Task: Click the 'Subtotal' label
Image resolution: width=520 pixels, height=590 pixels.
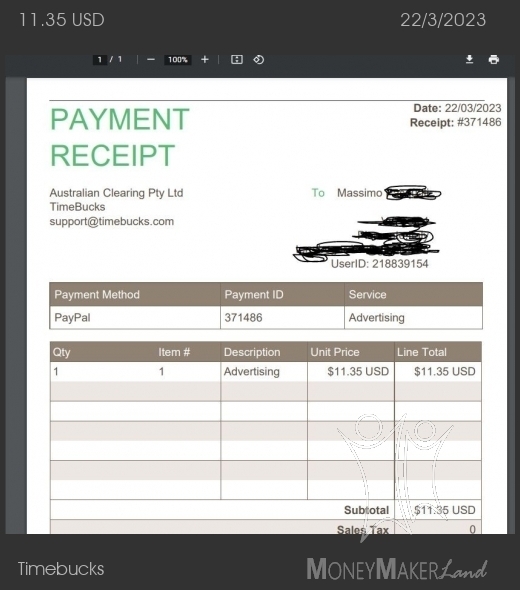Action: [366, 510]
